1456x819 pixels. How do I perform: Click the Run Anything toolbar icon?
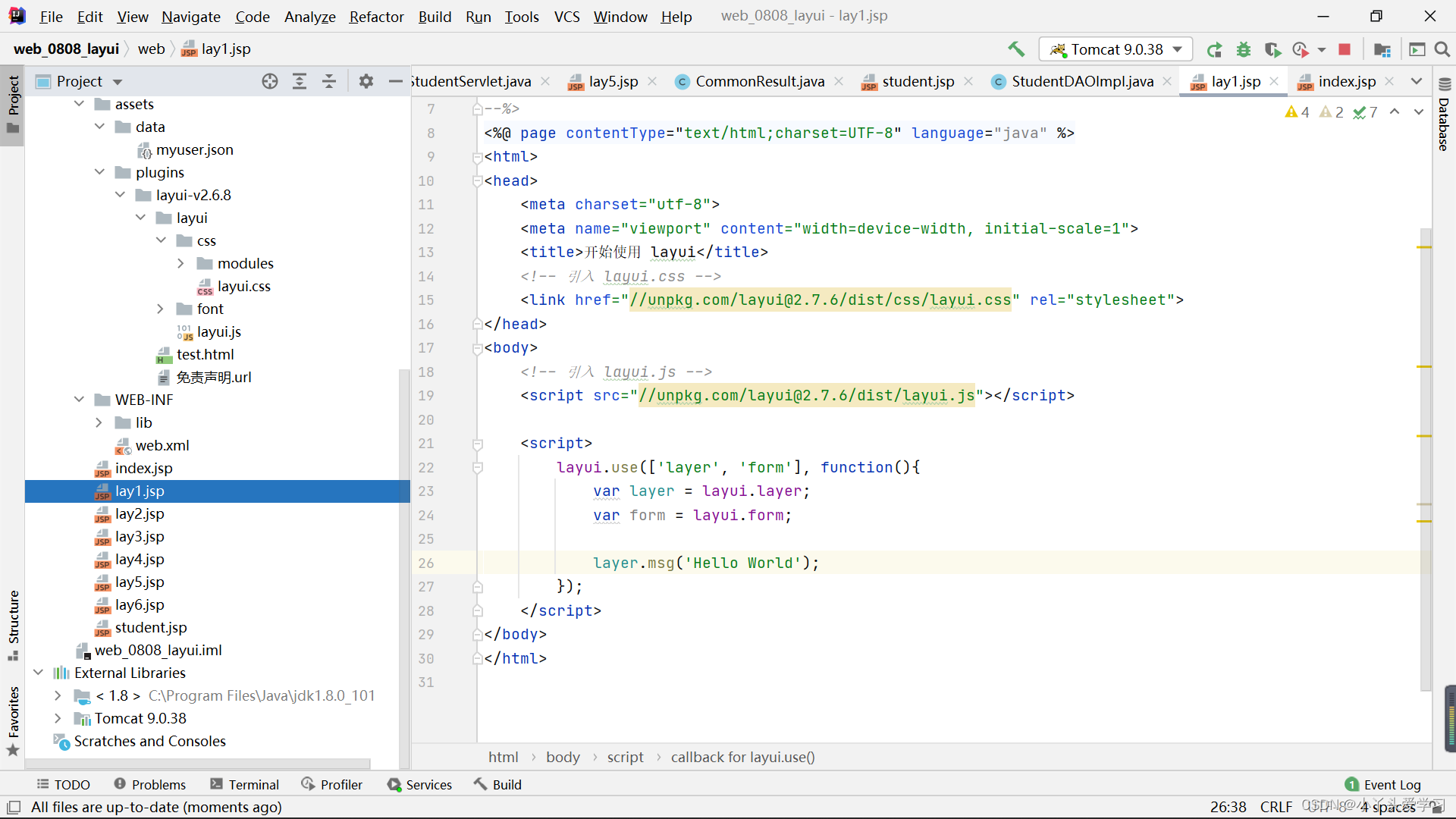[x=1417, y=49]
